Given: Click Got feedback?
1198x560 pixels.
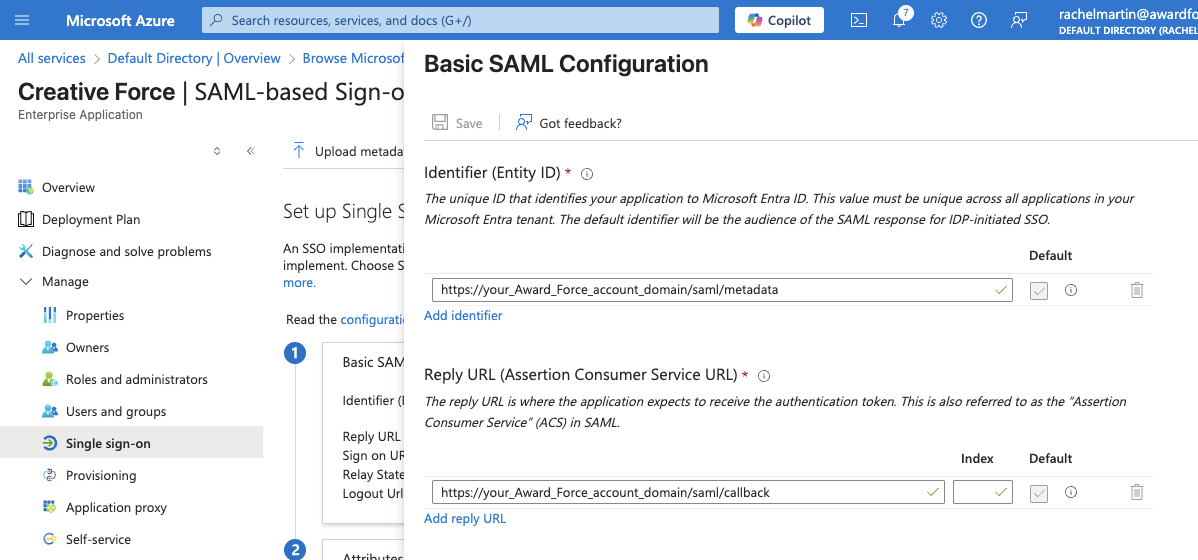Looking at the screenshot, I should tap(568, 123).
